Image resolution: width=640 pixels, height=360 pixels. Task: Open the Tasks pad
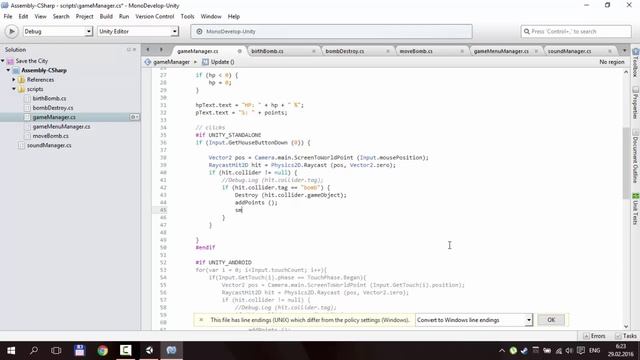(x=626, y=336)
